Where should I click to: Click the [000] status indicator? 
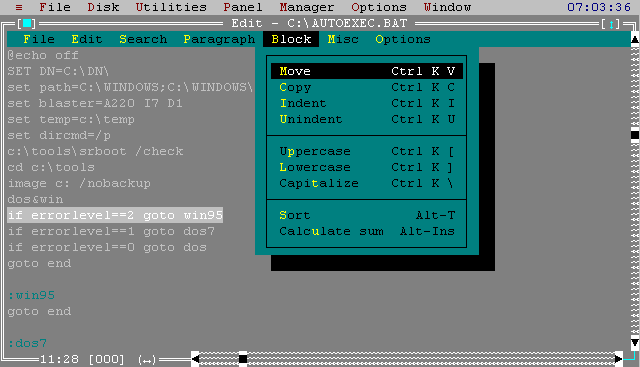tap(107, 359)
